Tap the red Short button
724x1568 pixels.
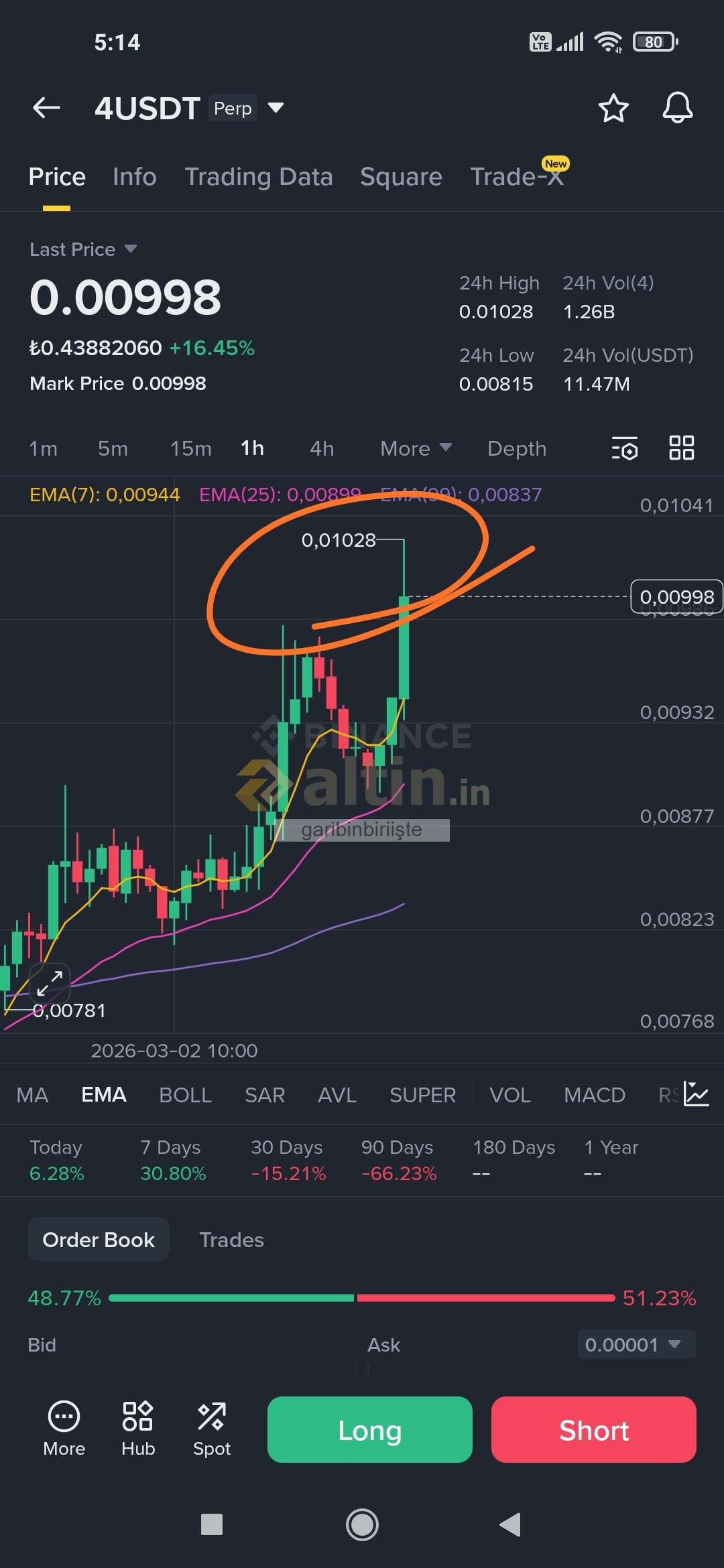coord(594,1429)
